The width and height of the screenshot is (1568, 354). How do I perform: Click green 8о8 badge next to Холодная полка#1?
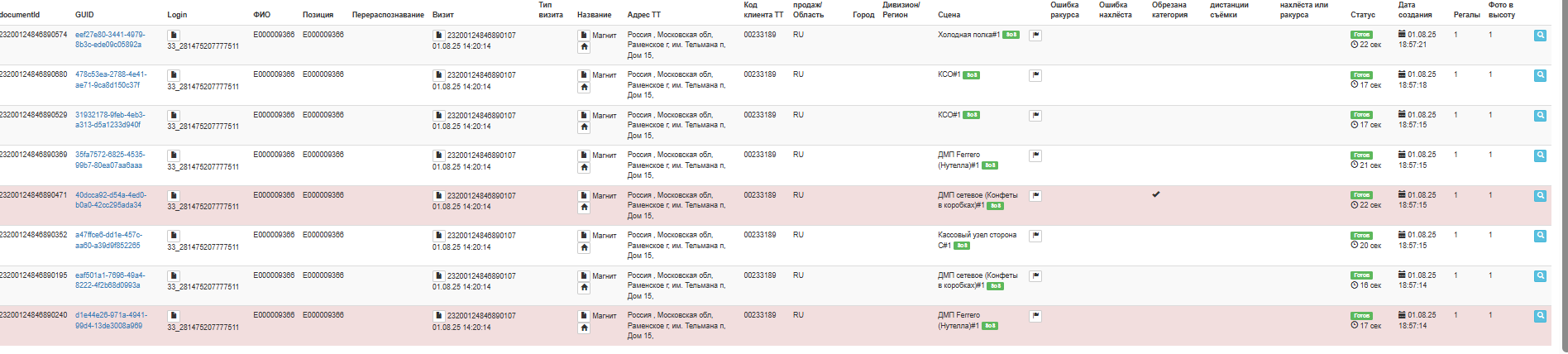pyautogui.click(x=1011, y=35)
